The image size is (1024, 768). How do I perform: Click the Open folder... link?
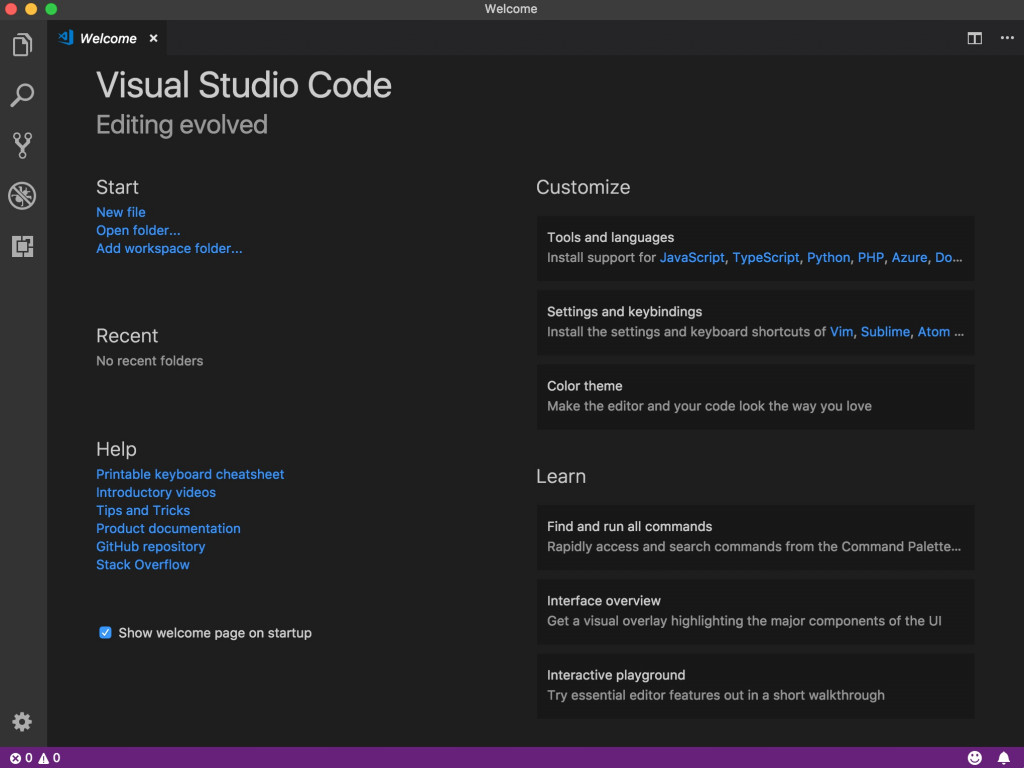138,230
